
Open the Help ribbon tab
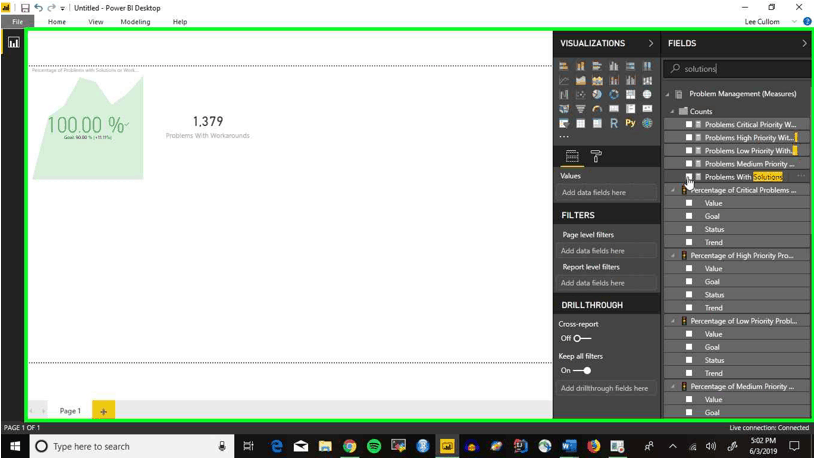click(x=180, y=21)
